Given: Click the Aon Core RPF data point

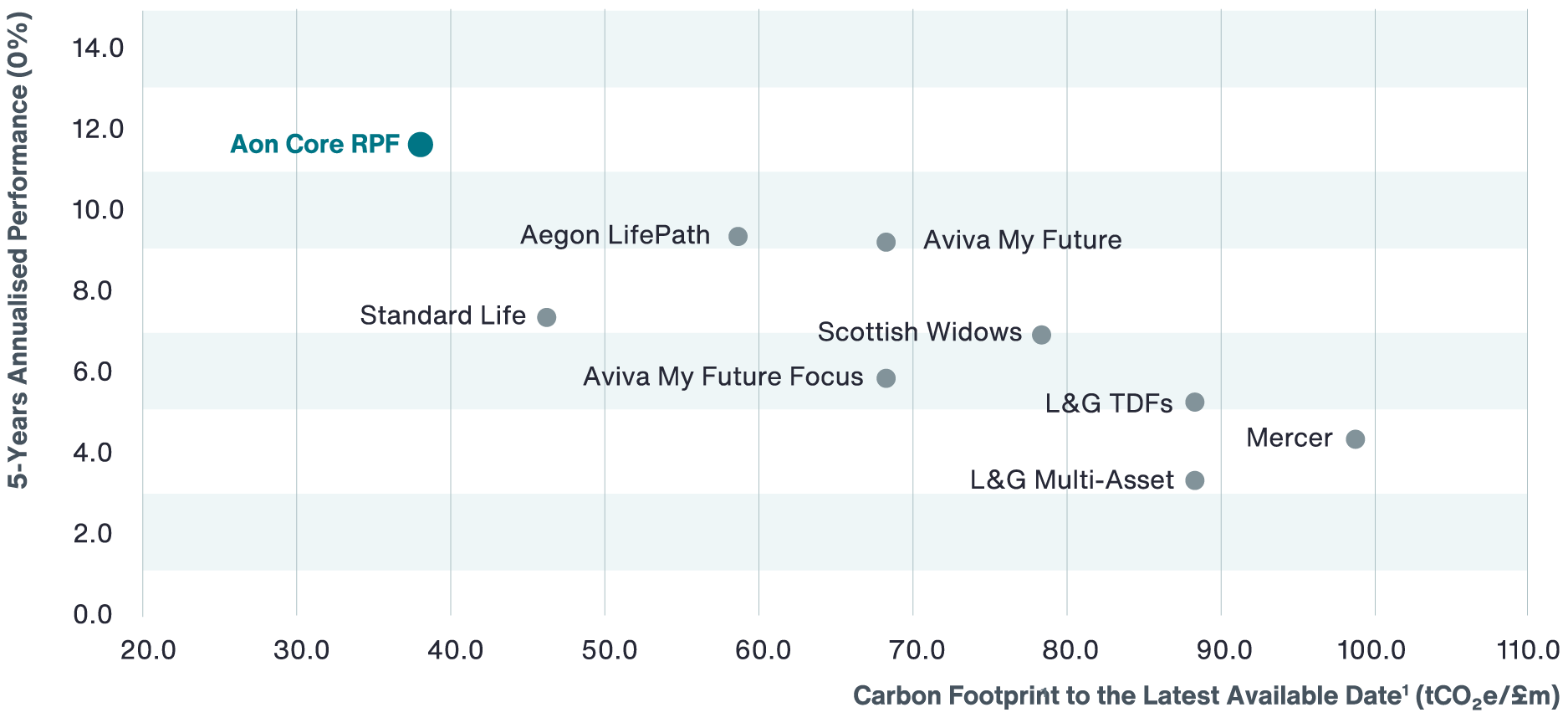Looking at the screenshot, I should (421, 145).
